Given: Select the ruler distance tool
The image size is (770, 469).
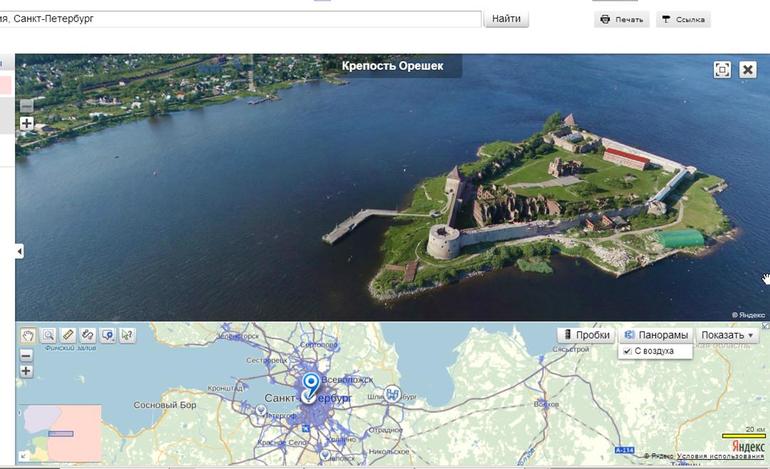Looking at the screenshot, I should tap(68, 335).
